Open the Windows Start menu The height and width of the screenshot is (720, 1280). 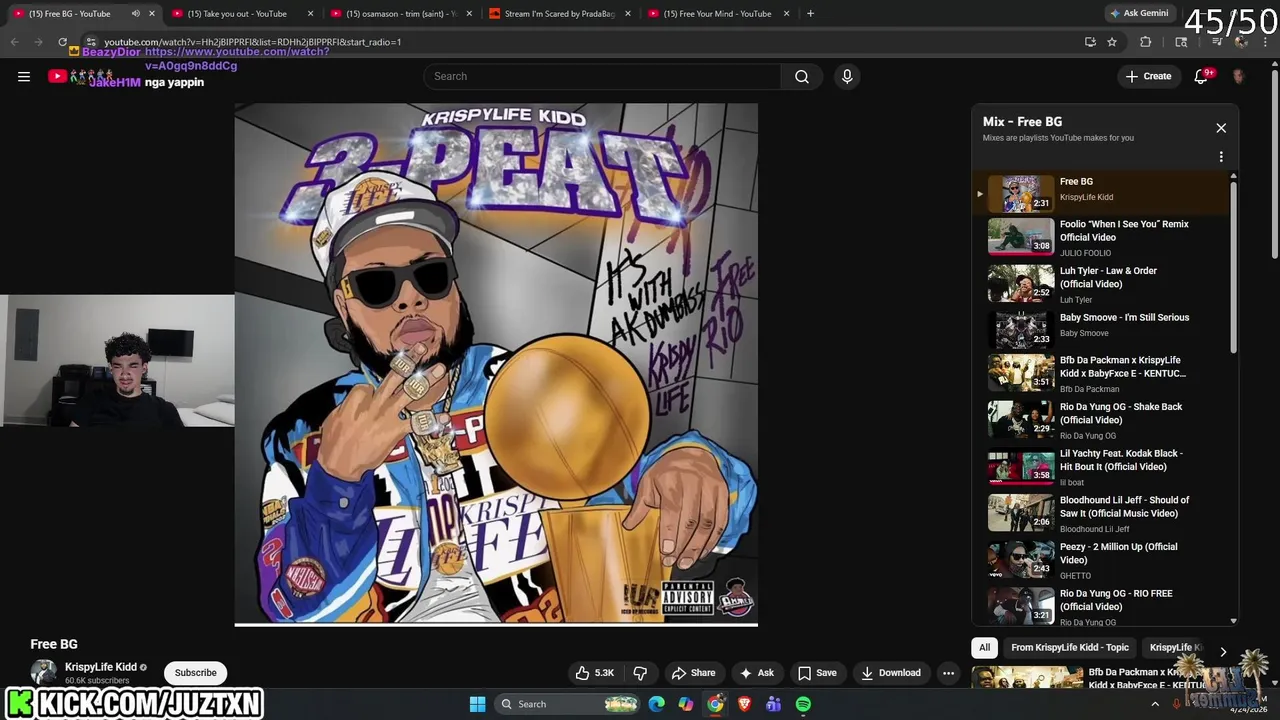click(477, 704)
